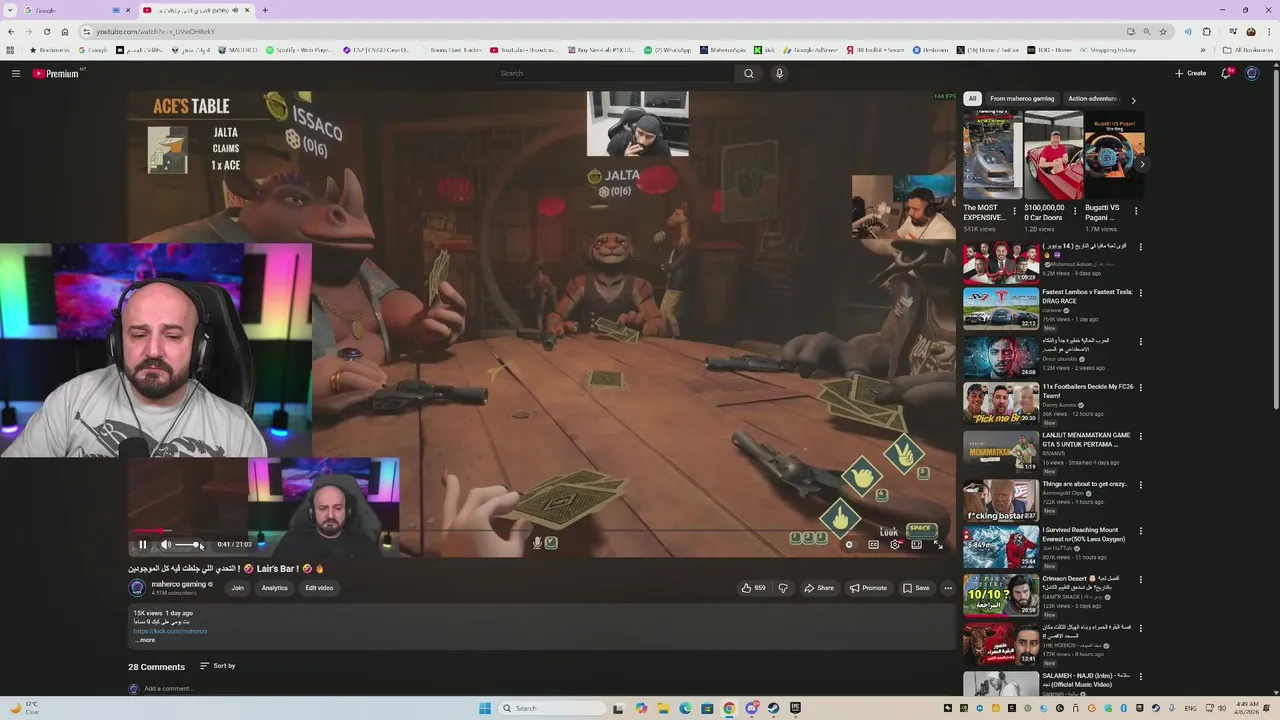
Task: Open Discord from the taskbar
Action: 751,708
